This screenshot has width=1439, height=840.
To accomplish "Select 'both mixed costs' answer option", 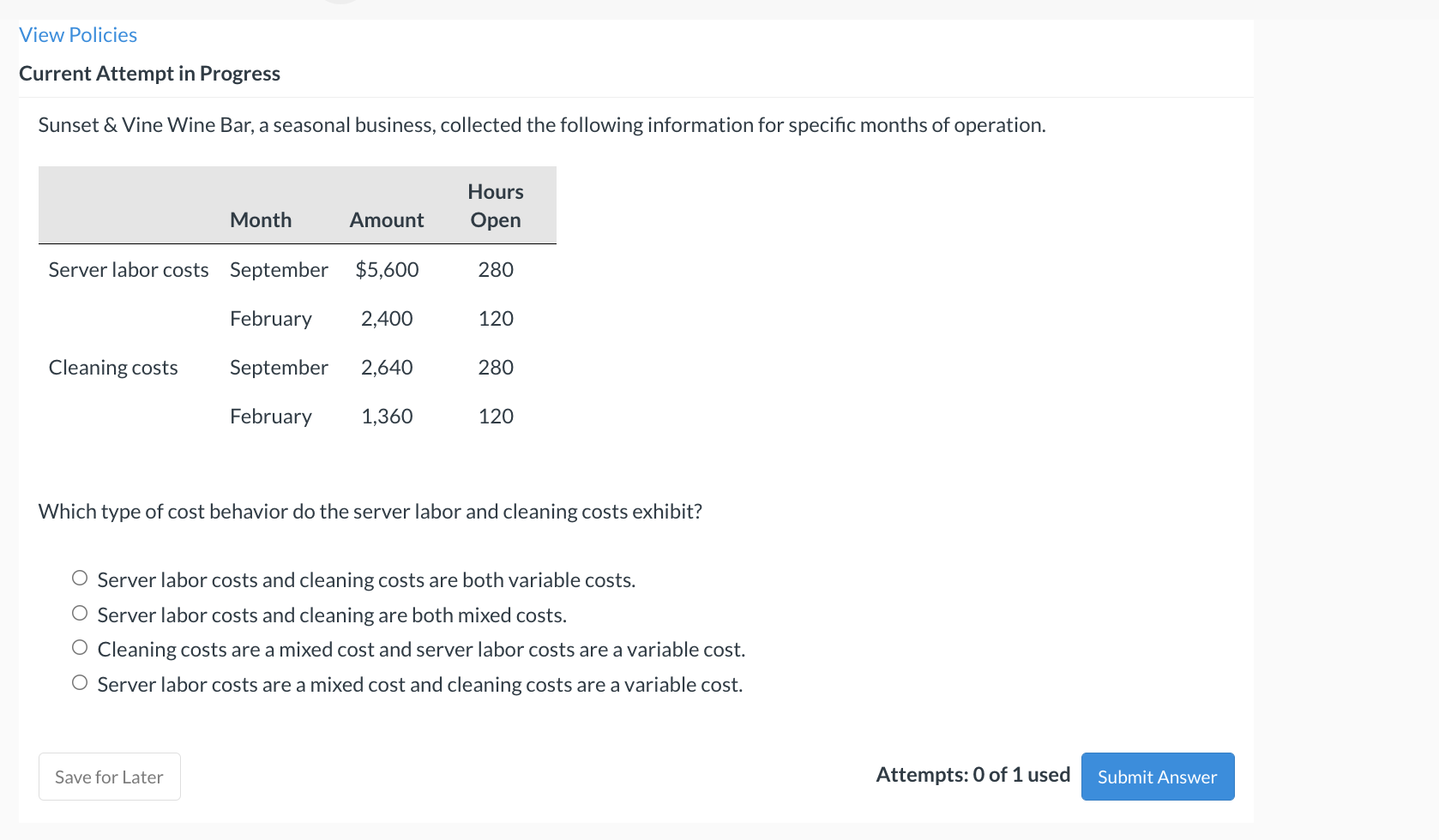I will [x=79, y=613].
